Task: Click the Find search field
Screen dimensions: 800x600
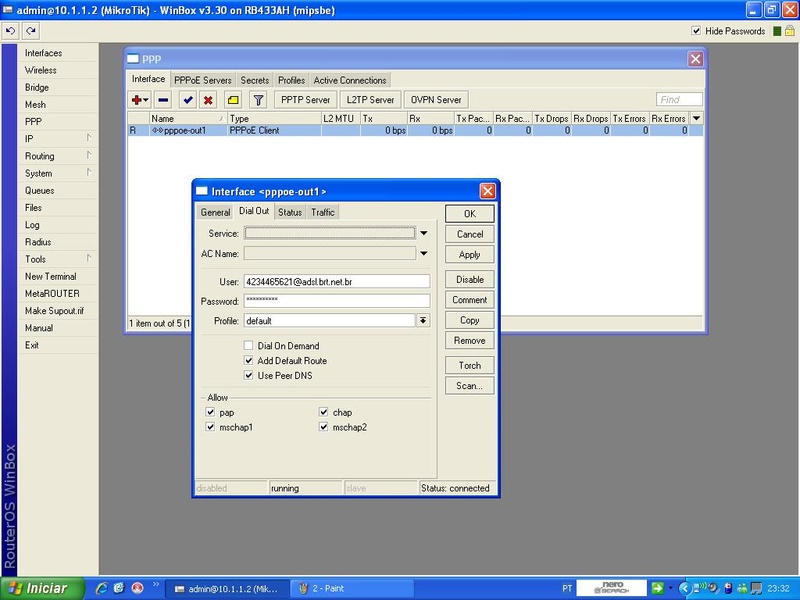Action: [x=679, y=99]
